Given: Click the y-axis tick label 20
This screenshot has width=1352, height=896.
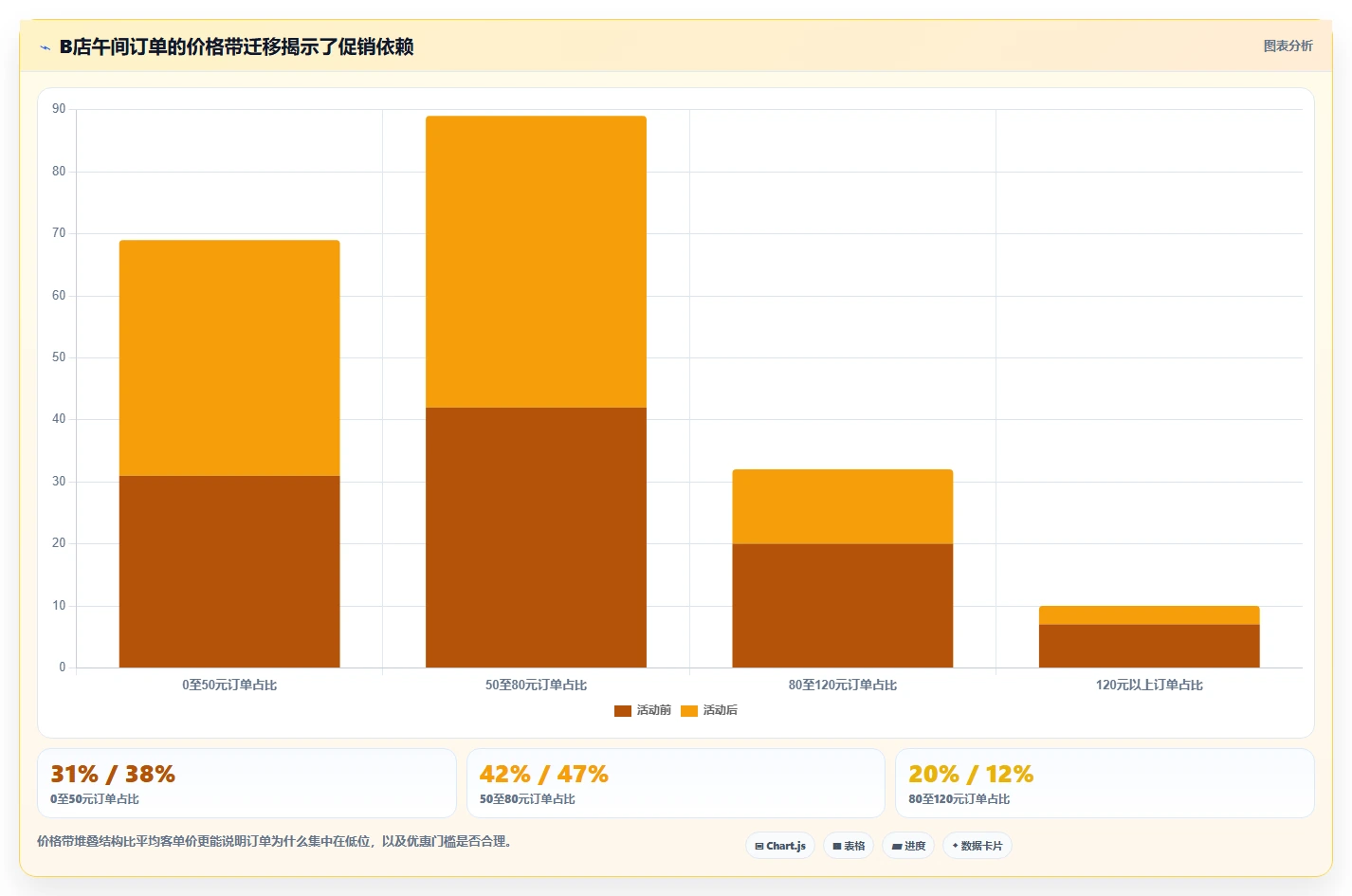Looking at the screenshot, I should tap(59, 543).
